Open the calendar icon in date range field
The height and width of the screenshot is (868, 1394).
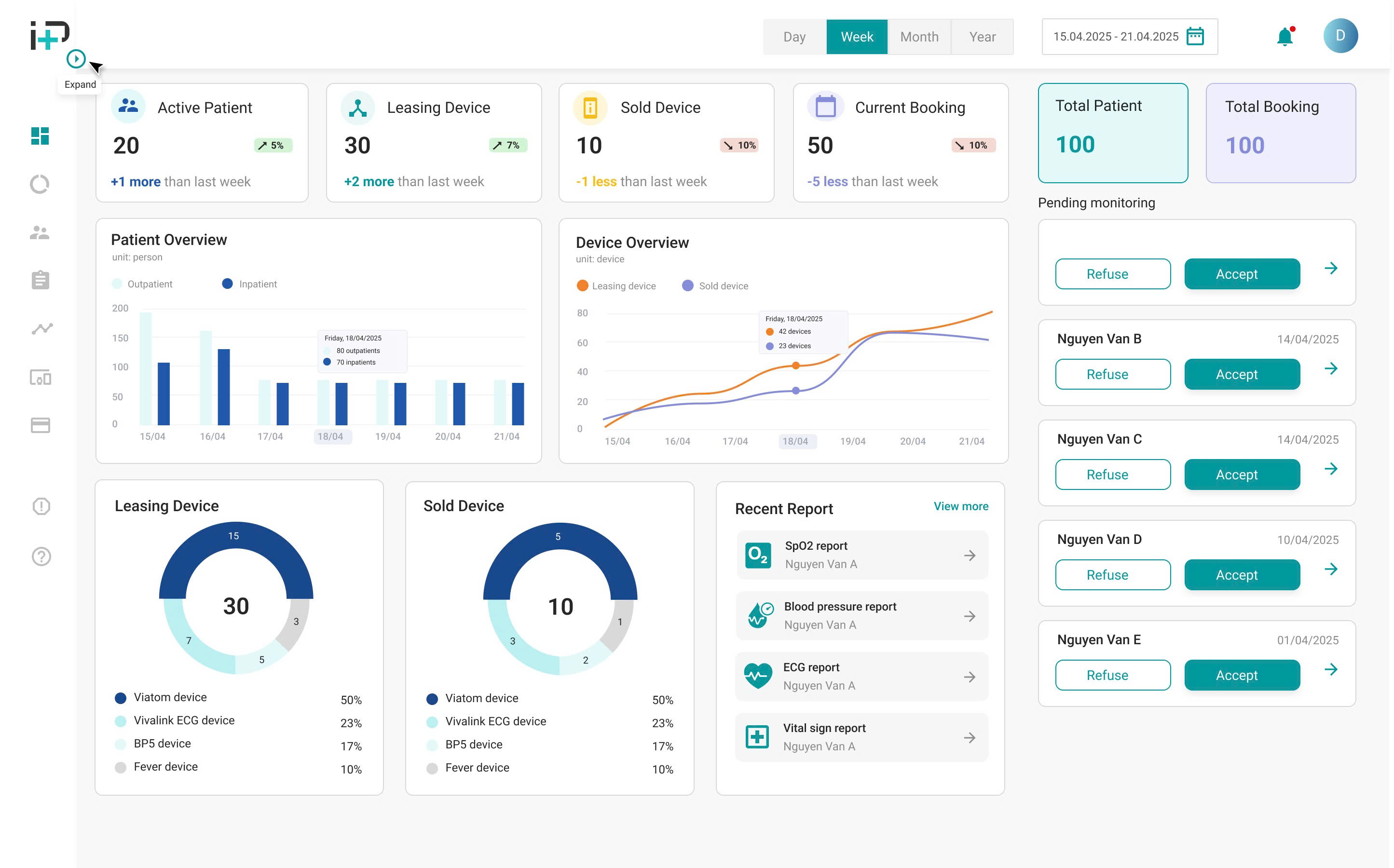[1195, 36]
